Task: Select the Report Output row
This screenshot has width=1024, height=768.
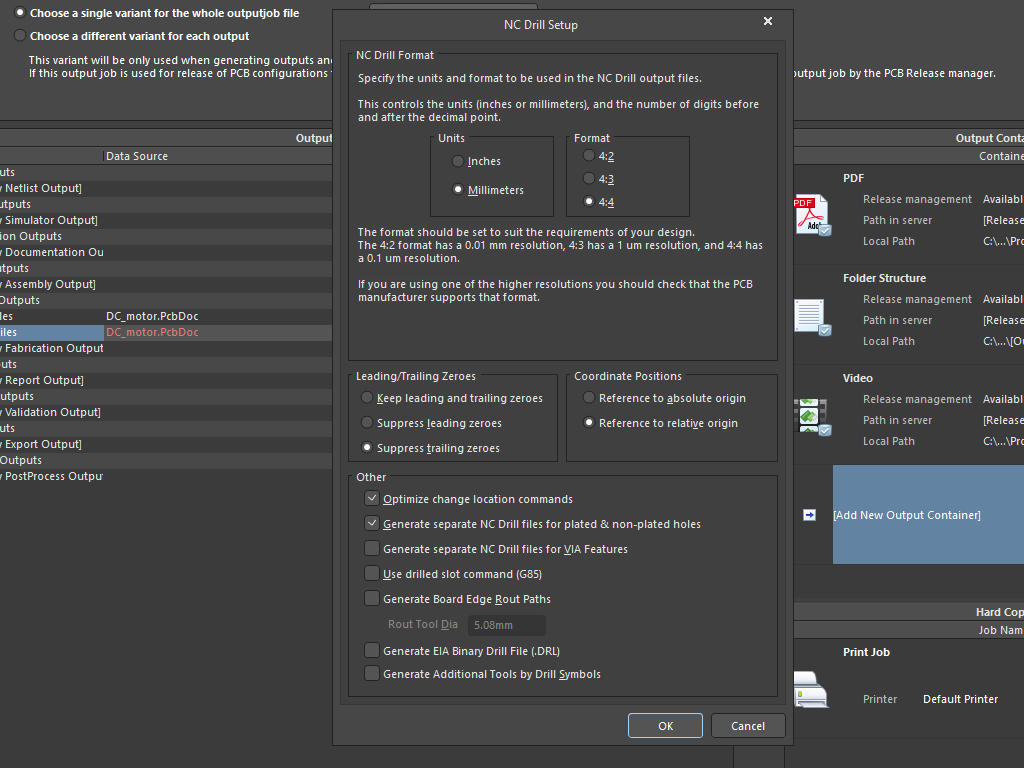Action: [166, 380]
